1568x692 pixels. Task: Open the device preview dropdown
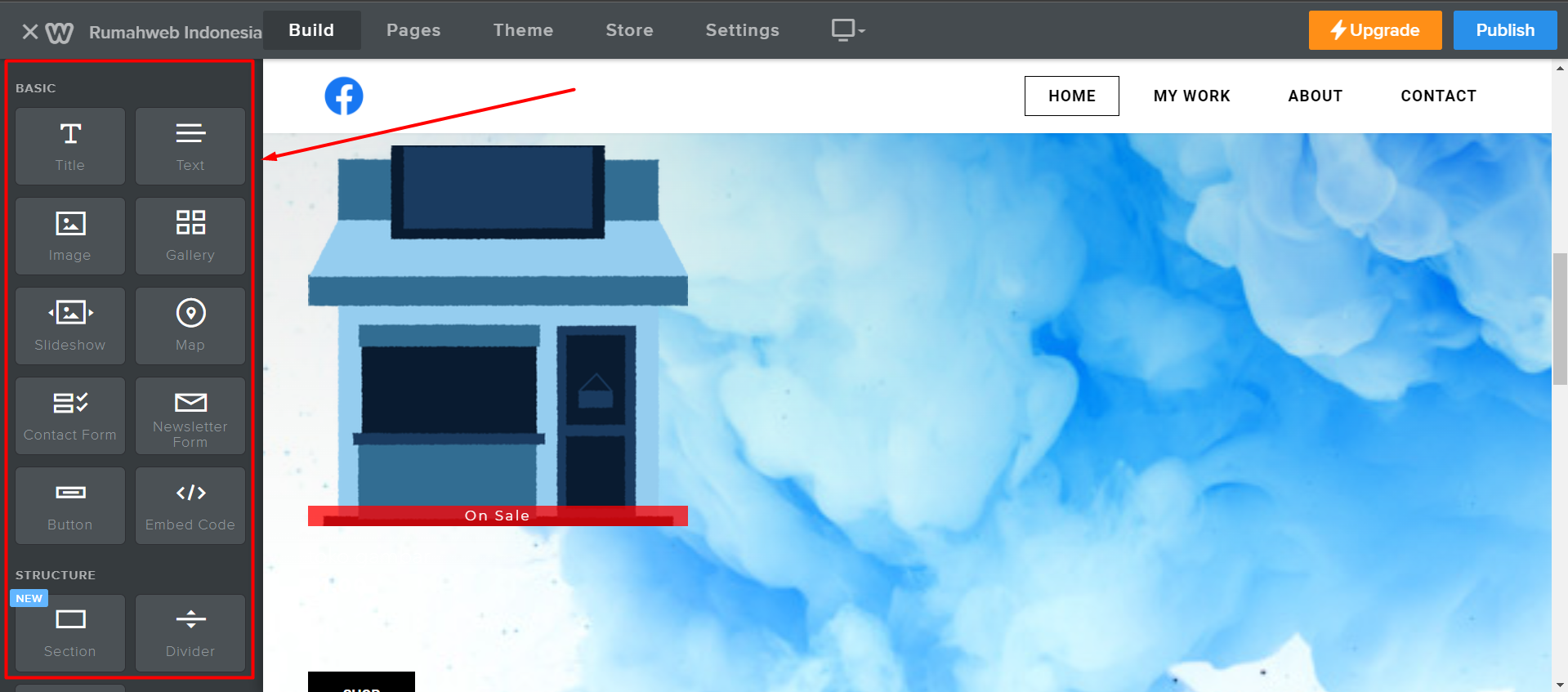pyautogui.click(x=847, y=30)
